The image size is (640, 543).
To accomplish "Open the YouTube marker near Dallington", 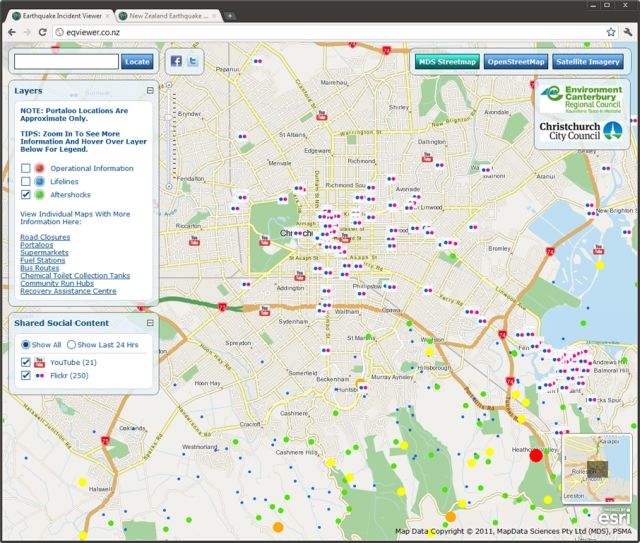I will point(427,157).
